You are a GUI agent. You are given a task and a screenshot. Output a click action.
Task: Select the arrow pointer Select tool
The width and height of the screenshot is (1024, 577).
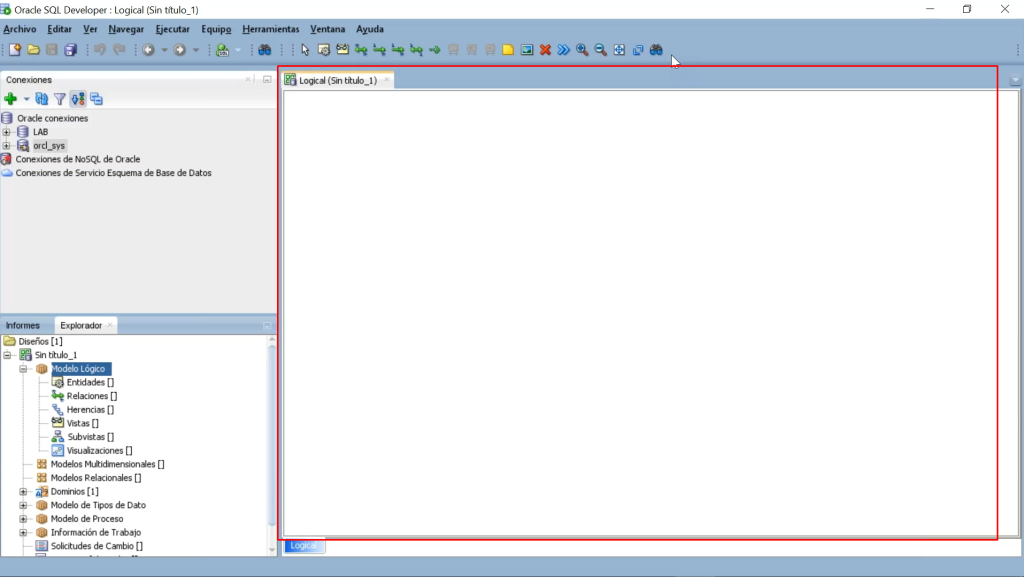[x=305, y=50]
